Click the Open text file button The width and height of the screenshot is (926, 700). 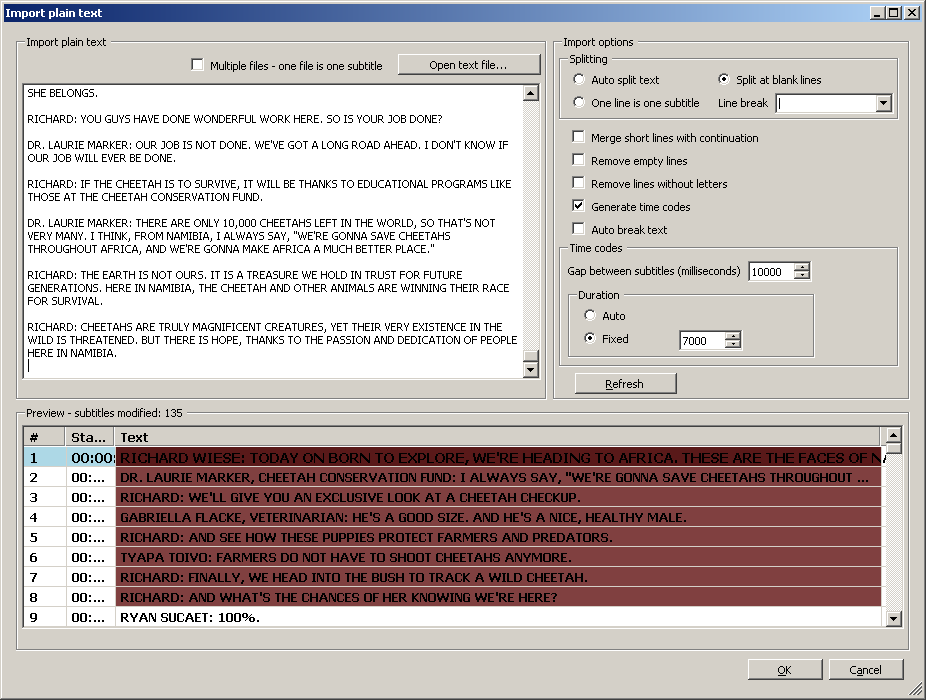[468, 64]
